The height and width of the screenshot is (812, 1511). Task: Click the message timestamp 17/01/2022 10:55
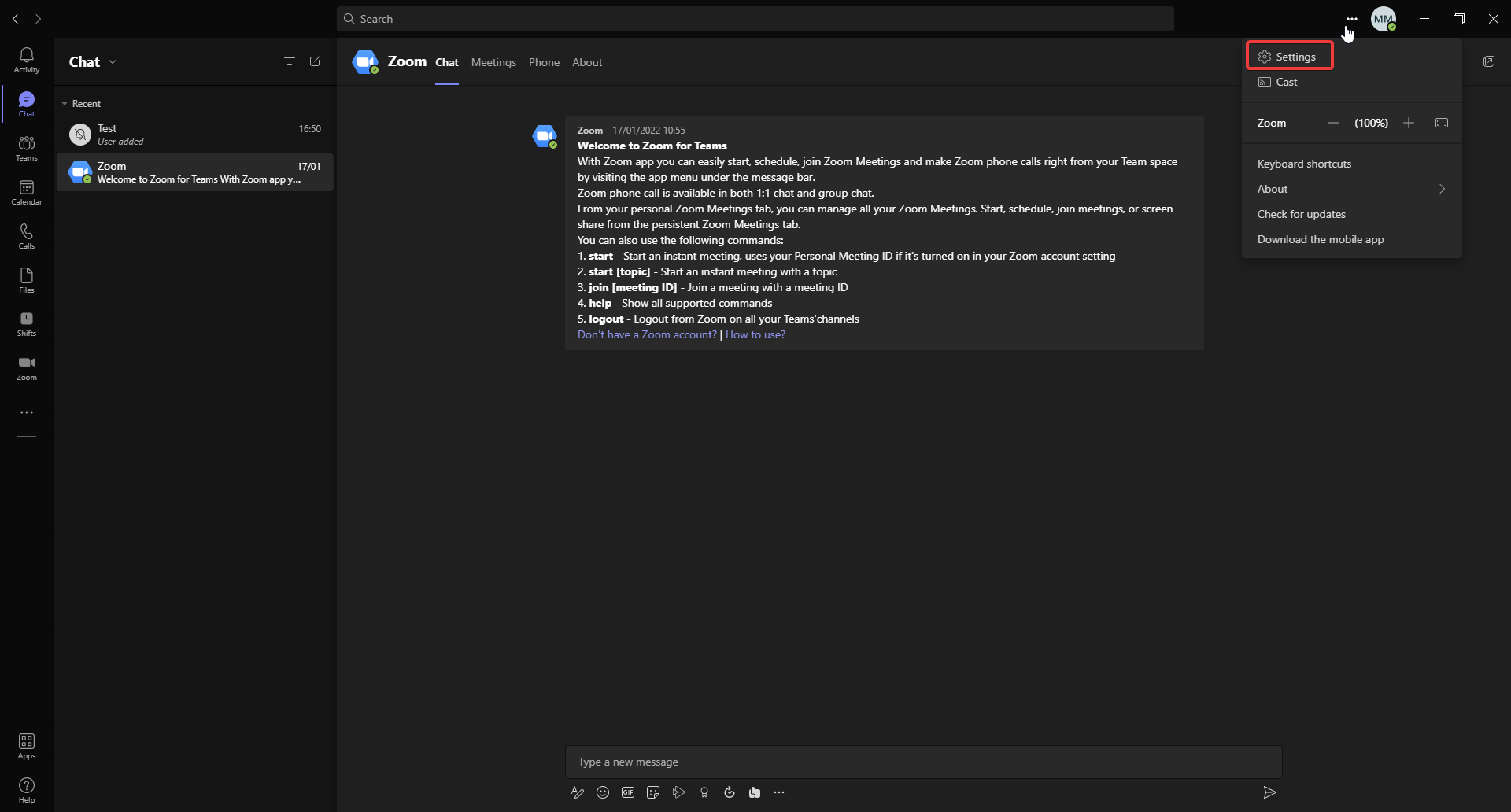pyautogui.click(x=648, y=131)
